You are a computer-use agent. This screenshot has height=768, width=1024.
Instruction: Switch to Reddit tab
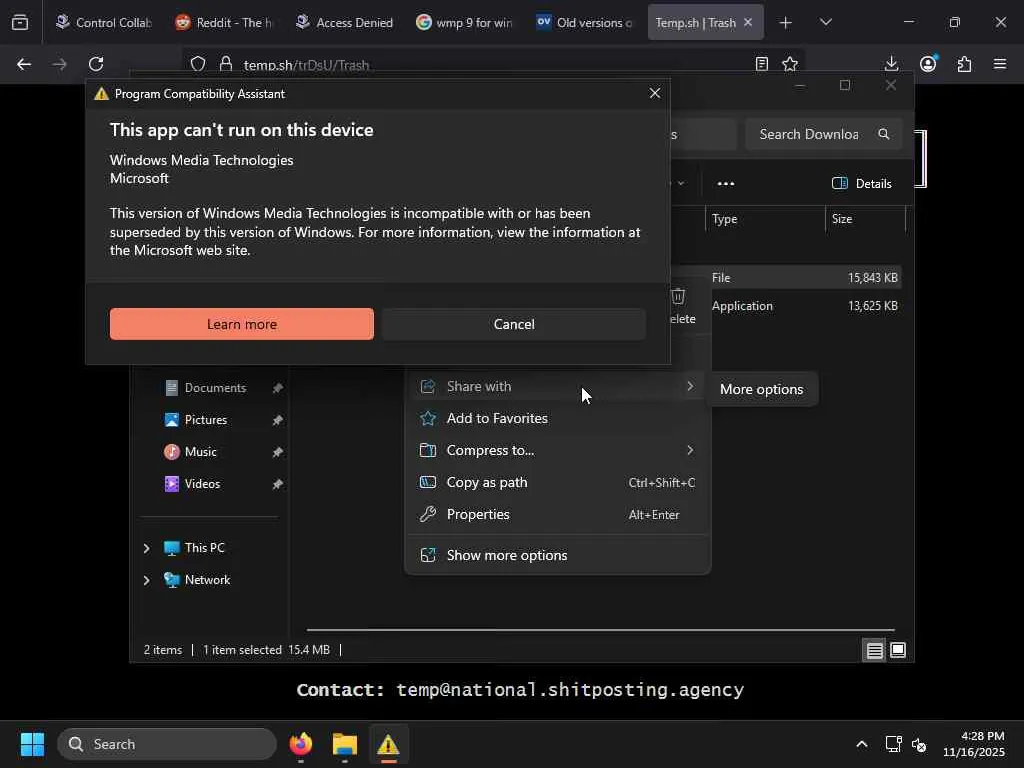click(225, 23)
